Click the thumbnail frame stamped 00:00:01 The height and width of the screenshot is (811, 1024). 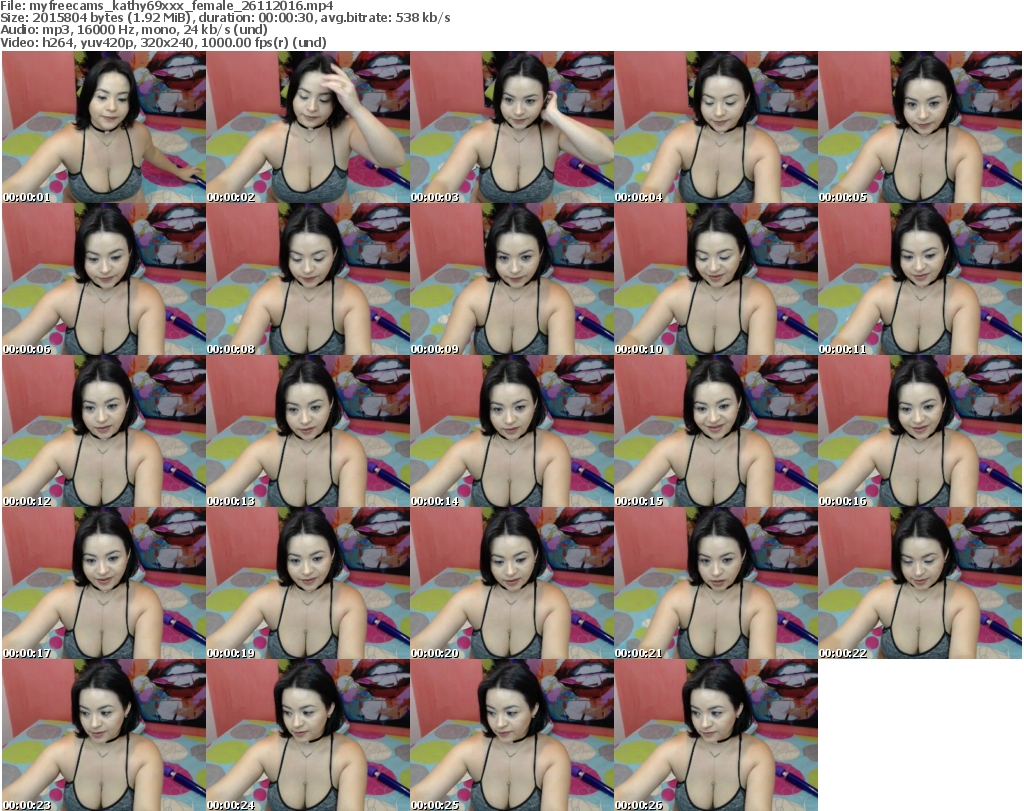(104, 127)
